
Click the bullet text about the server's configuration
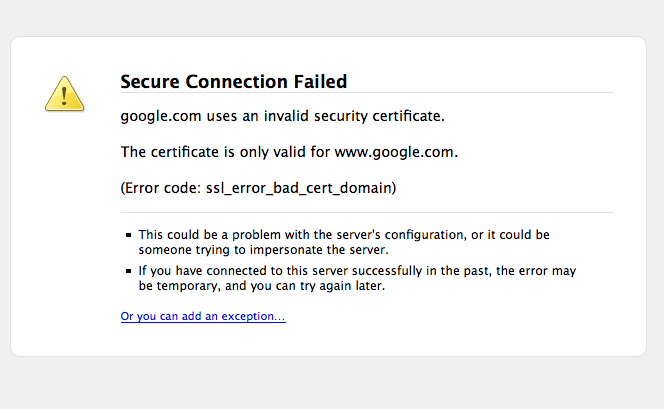(x=344, y=242)
